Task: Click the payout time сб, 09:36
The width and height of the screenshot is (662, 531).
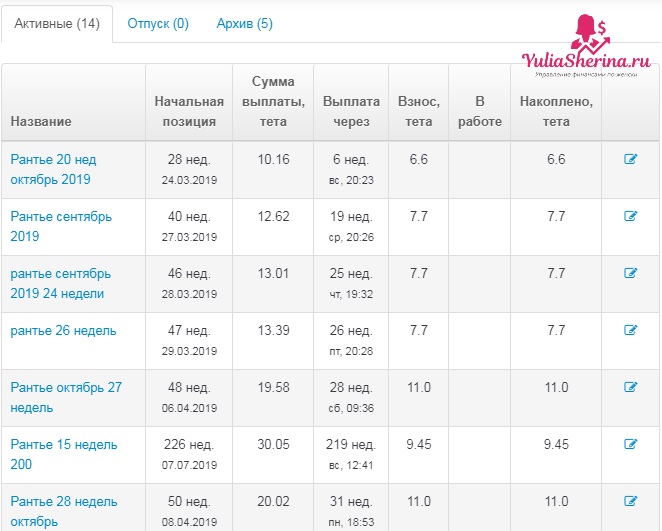Action: click(x=351, y=408)
